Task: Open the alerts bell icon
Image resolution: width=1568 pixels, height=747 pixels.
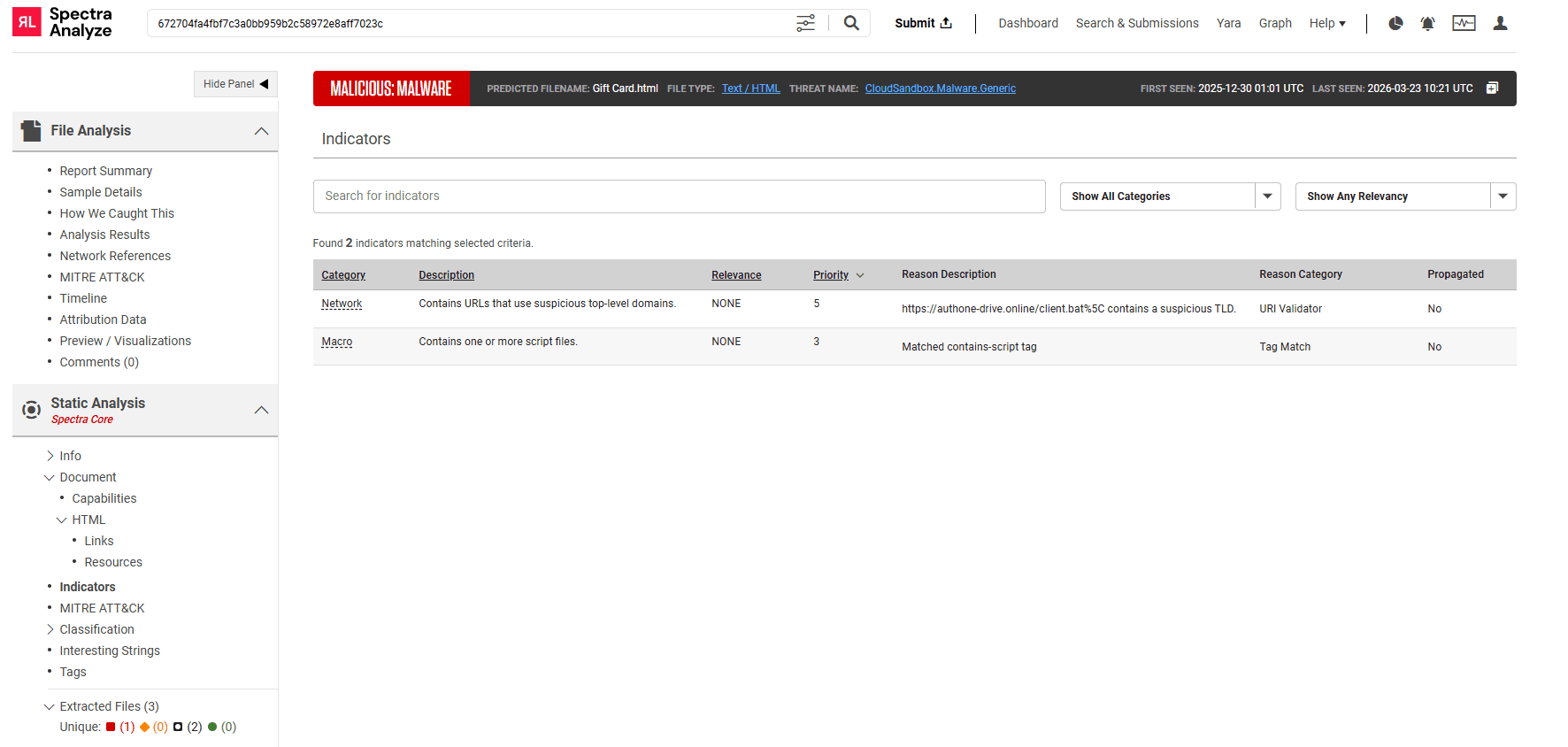Action: [x=1427, y=24]
